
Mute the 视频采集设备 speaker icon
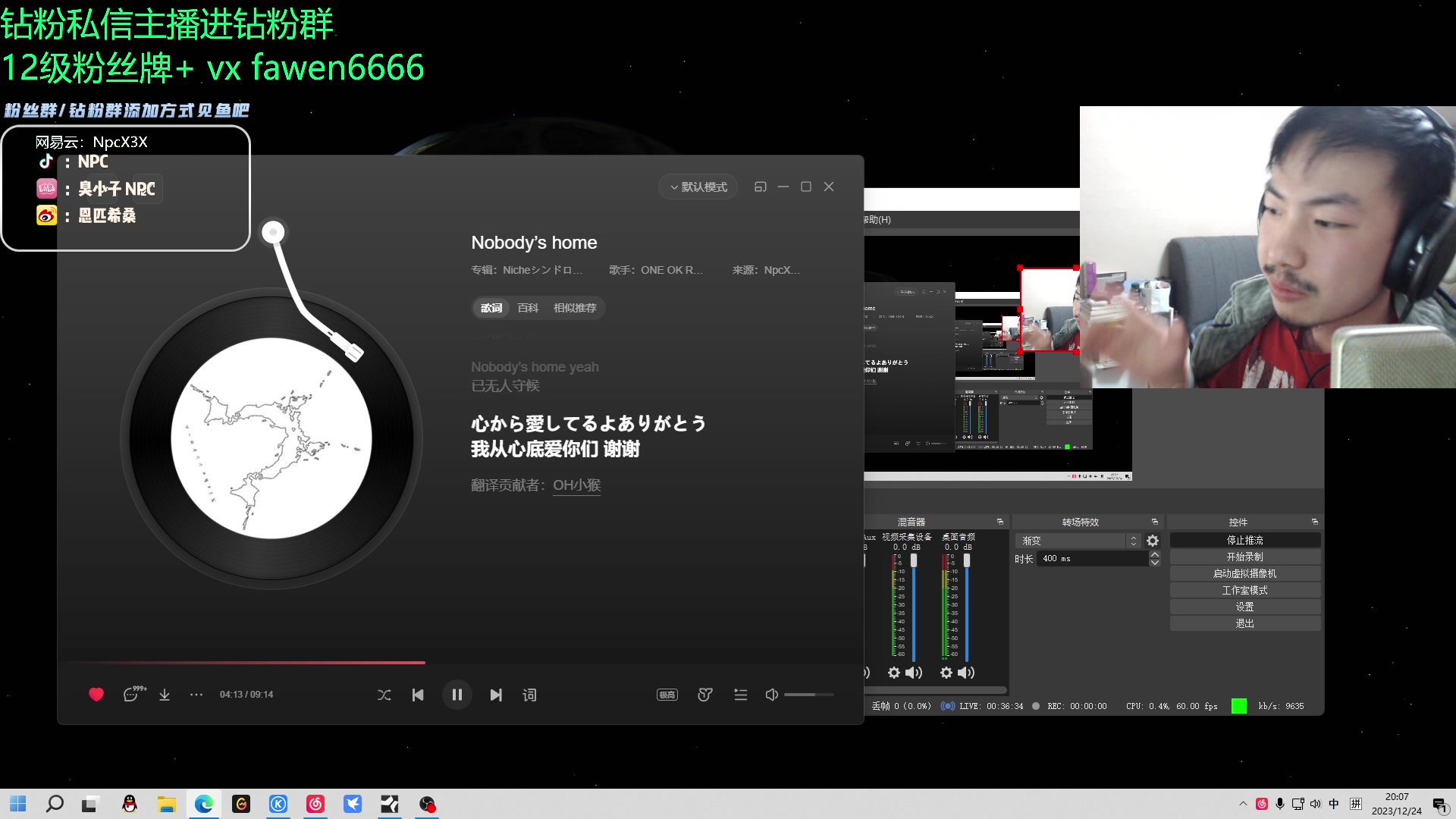tap(914, 673)
